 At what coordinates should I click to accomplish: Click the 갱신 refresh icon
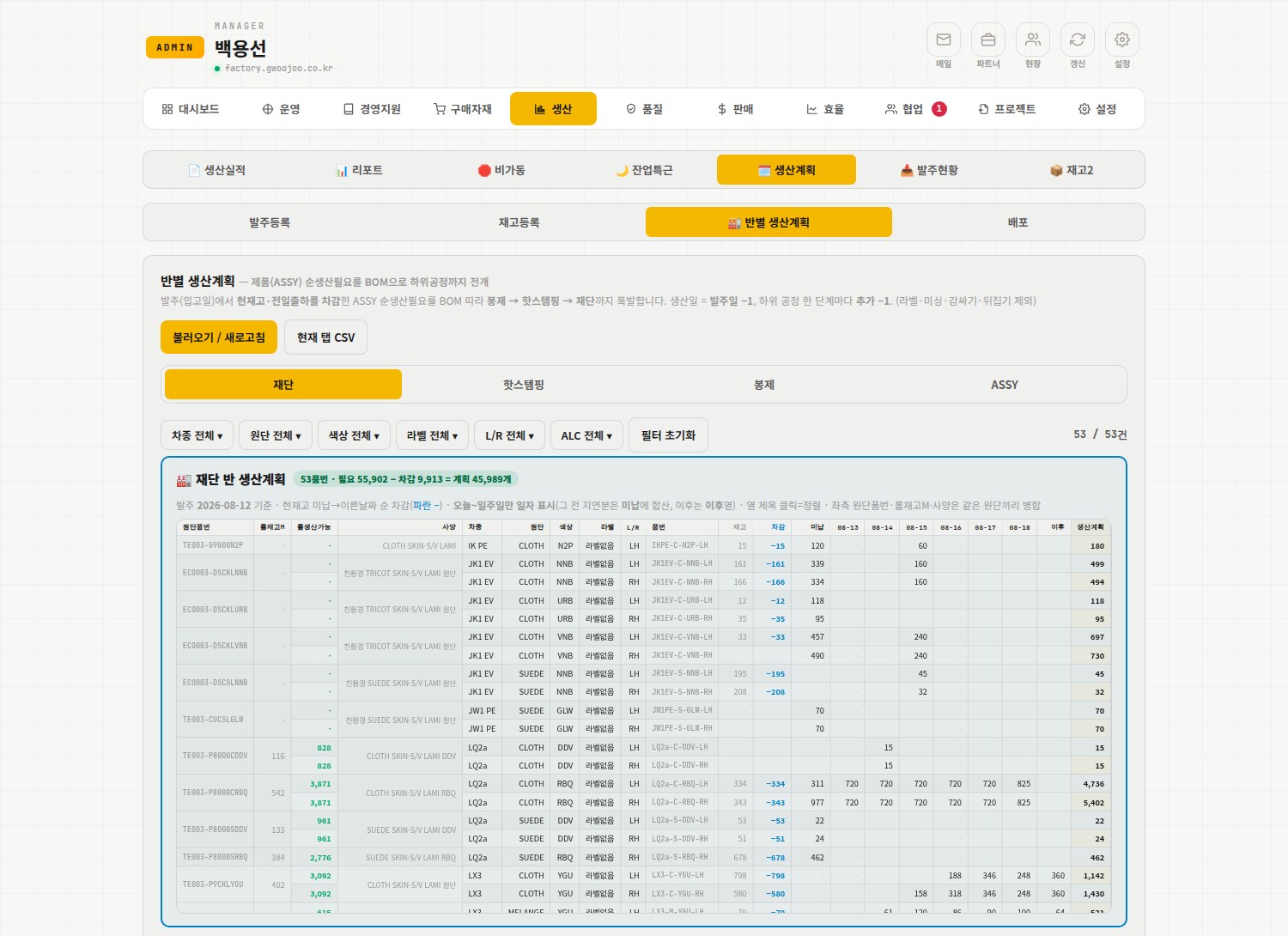[x=1078, y=40]
